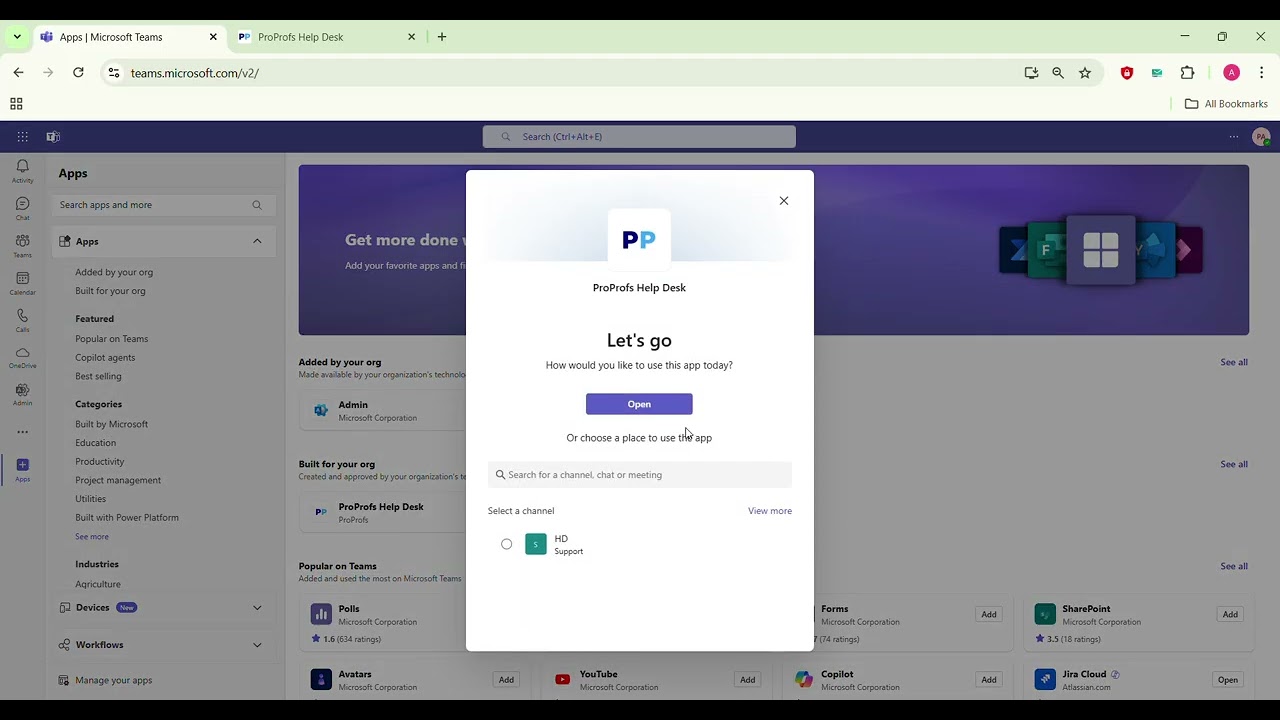Open the Jira Cloud app
Screen dimensions: 1280x720
1228,680
